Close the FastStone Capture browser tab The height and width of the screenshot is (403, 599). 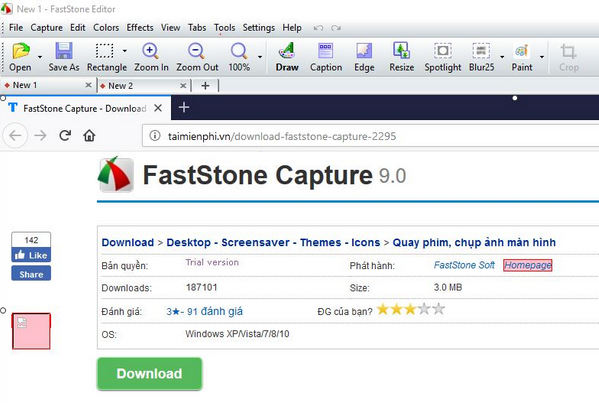[x=158, y=108]
